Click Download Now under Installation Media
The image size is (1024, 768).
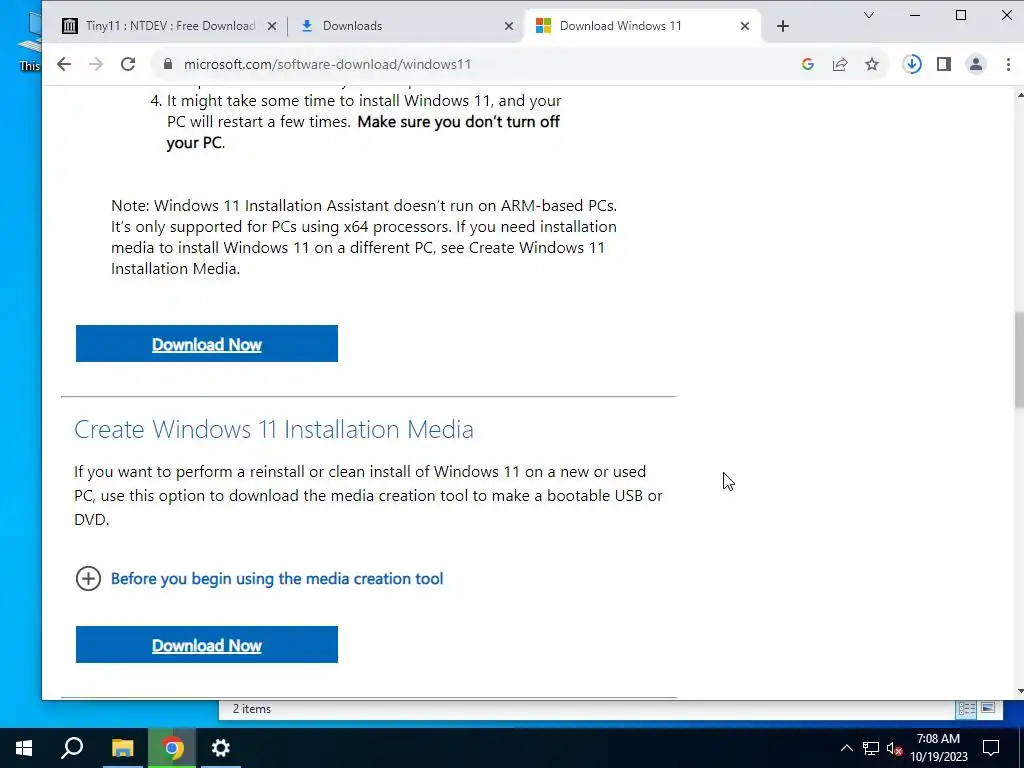[x=206, y=645]
